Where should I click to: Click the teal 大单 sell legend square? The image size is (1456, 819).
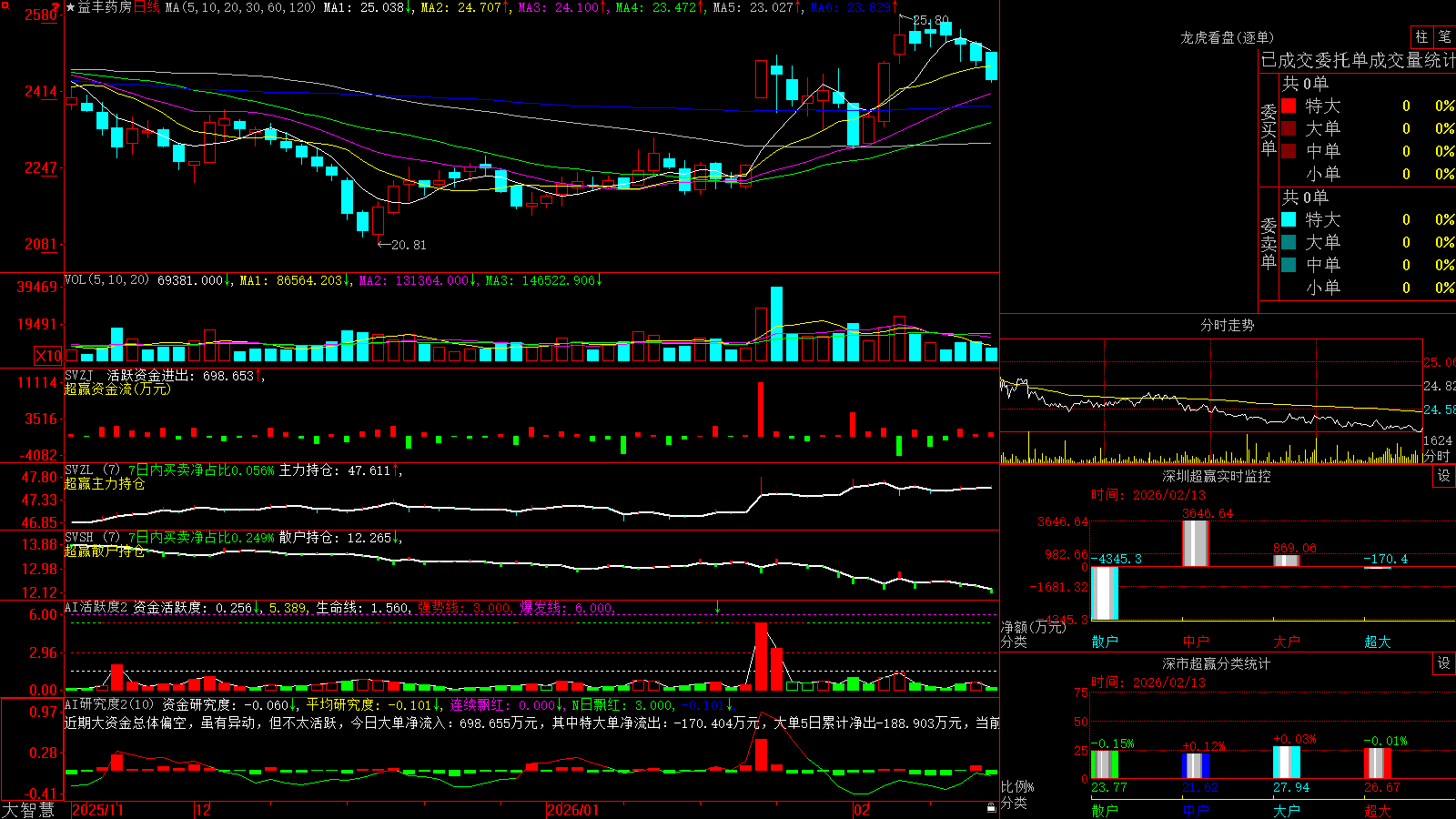click(x=1289, y=242)
